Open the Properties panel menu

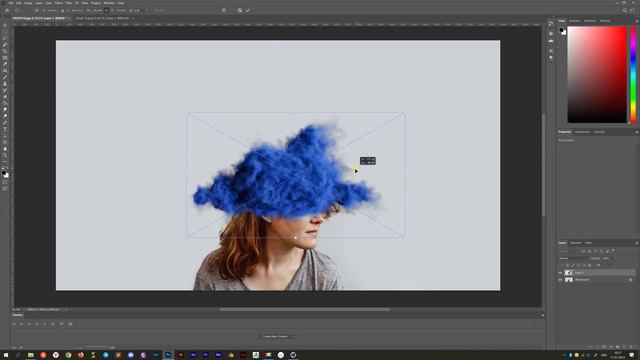637,132
